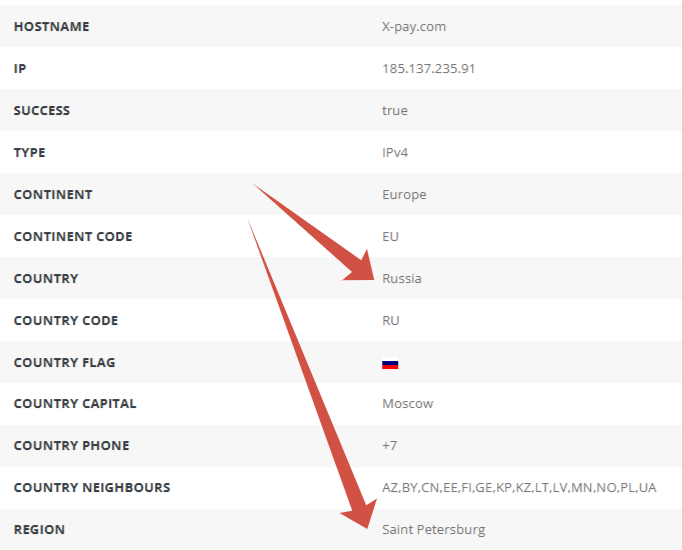Click the +7 country phone value
682x550 pixels.
pyautogui.click(x=390, y=446)
